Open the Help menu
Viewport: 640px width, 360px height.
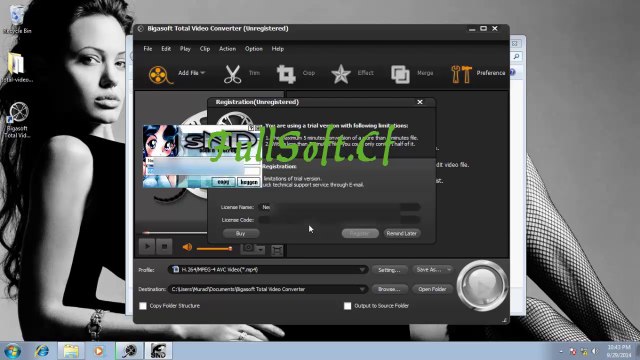(x=278, y=49)
